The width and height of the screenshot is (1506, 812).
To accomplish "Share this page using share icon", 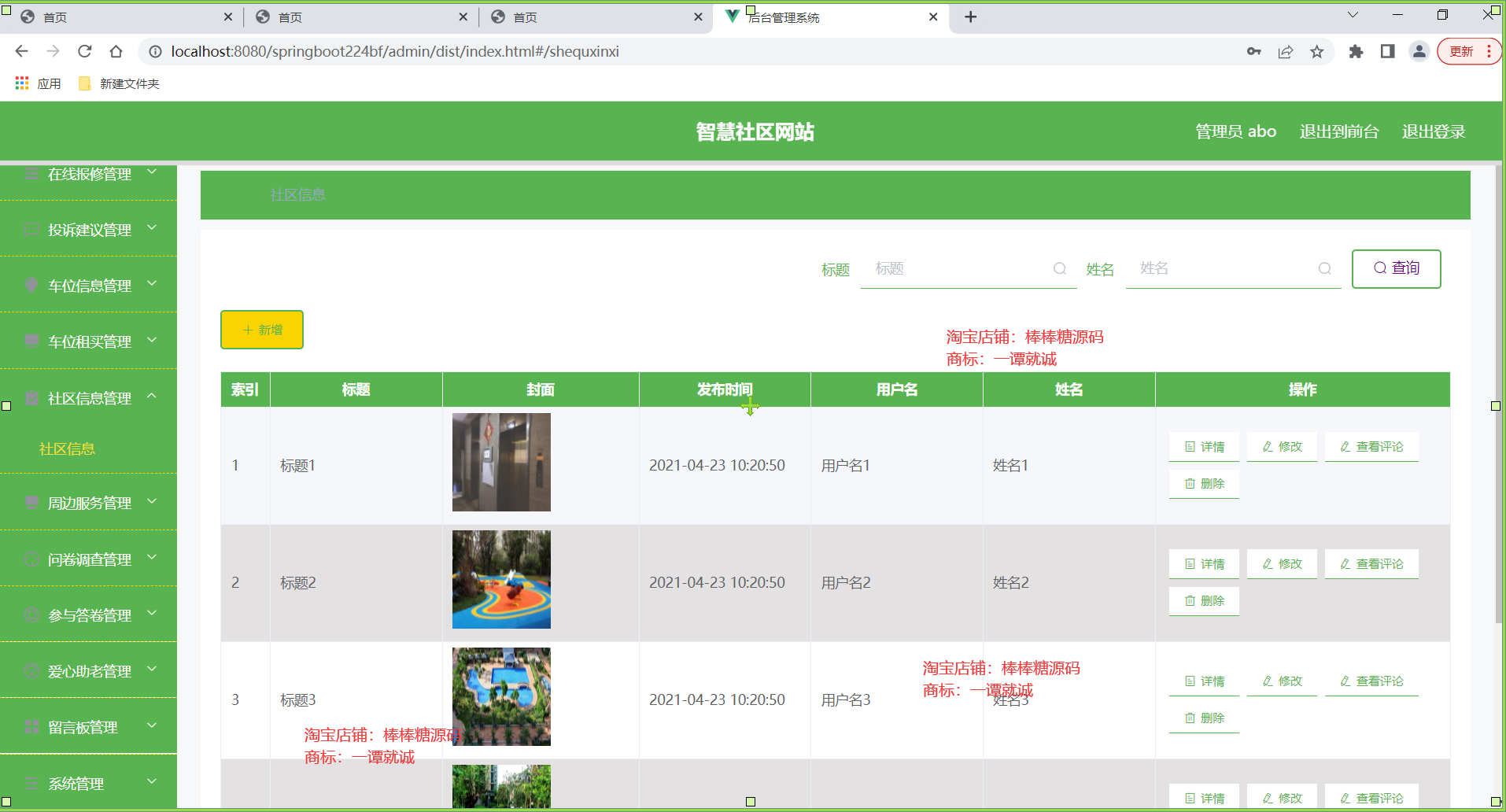I will click(x=1286, y=51).
